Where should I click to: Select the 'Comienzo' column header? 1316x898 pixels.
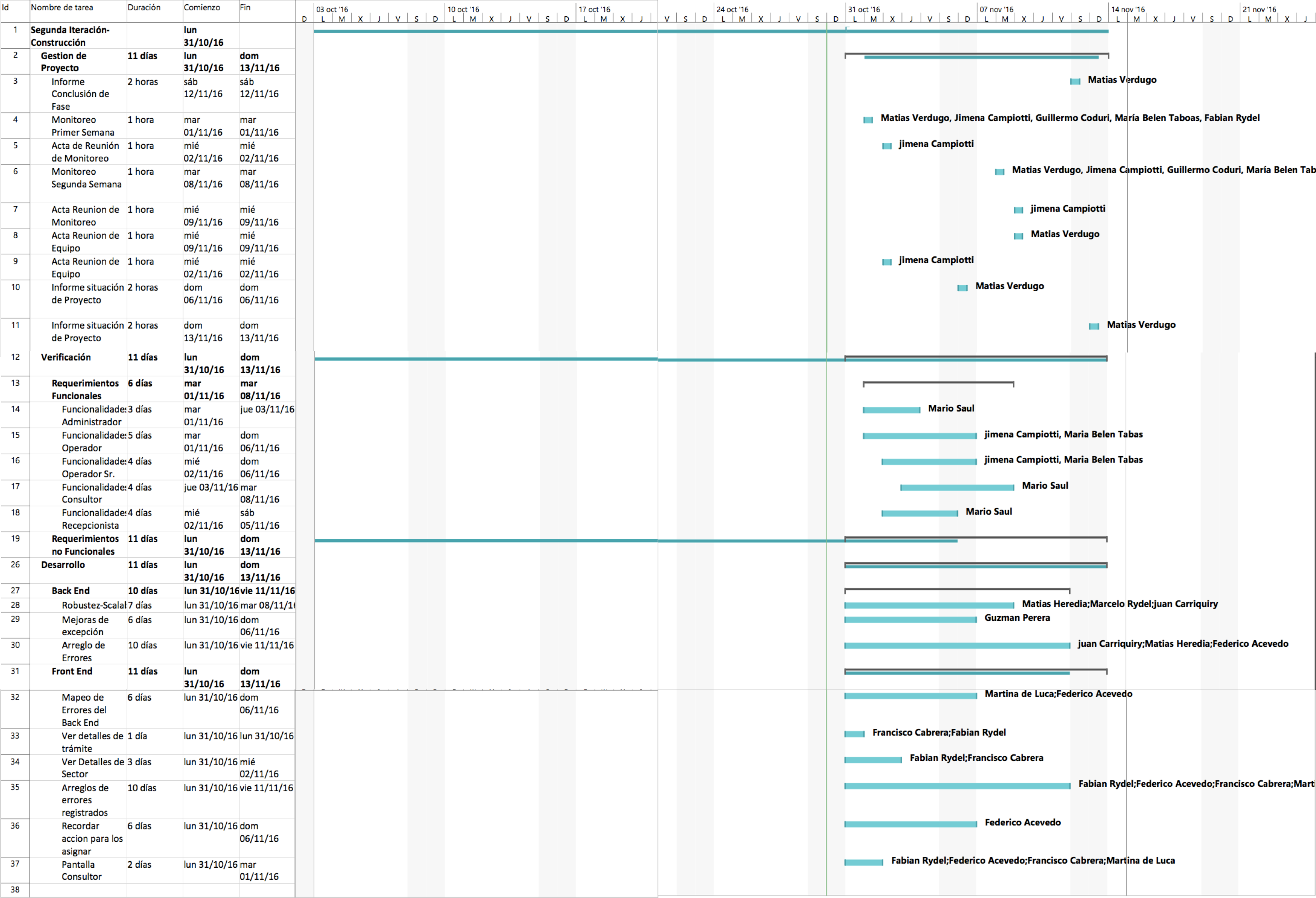coord(202,8)
